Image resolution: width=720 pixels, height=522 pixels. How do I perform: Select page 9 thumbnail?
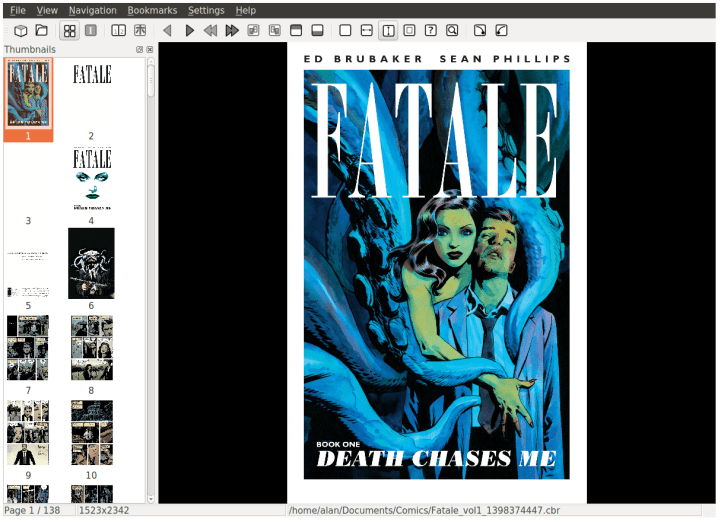pos(28,432)
